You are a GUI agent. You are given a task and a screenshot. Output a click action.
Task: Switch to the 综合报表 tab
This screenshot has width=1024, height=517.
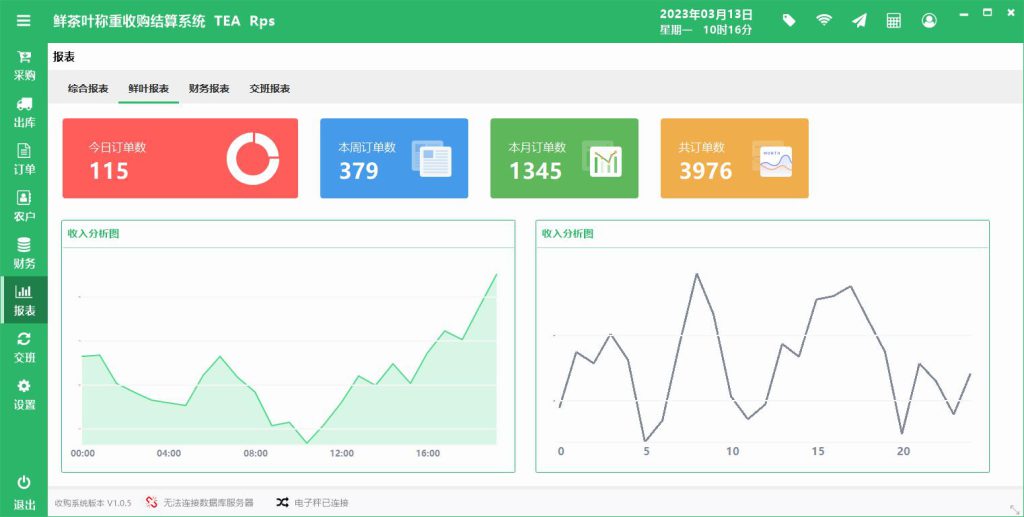88,89
